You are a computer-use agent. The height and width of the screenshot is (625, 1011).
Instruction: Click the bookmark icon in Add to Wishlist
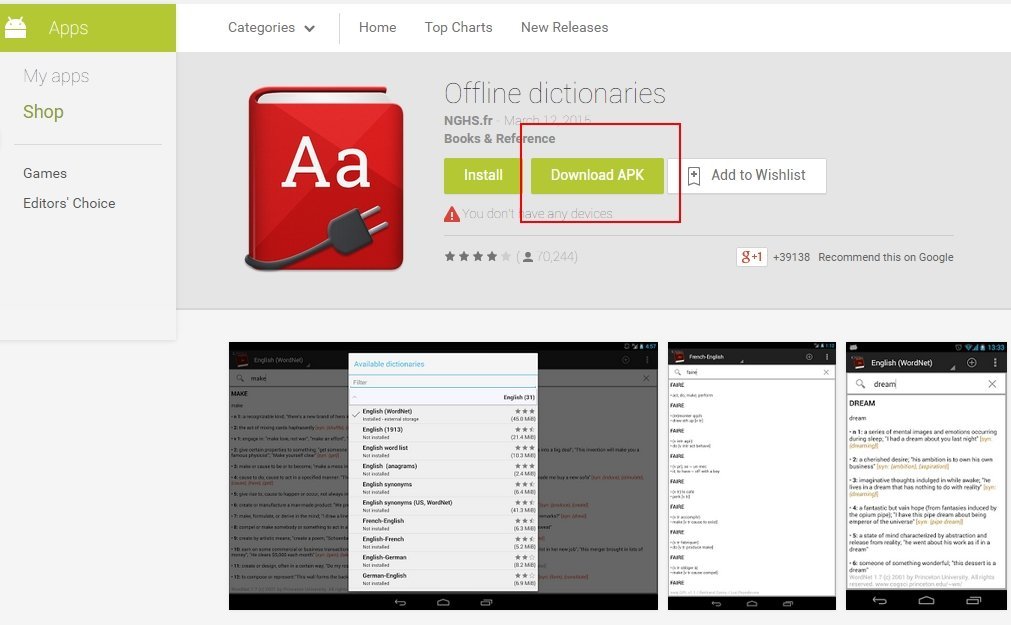coord(694,175)
